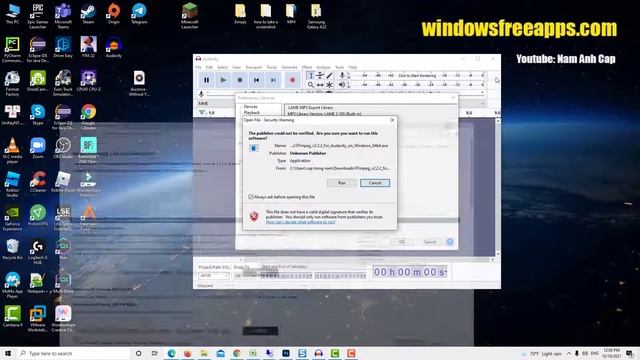Open notification center from taskbar
This screenshot has width=640, height=360.
pyautogui.click(x=630, y=353)
